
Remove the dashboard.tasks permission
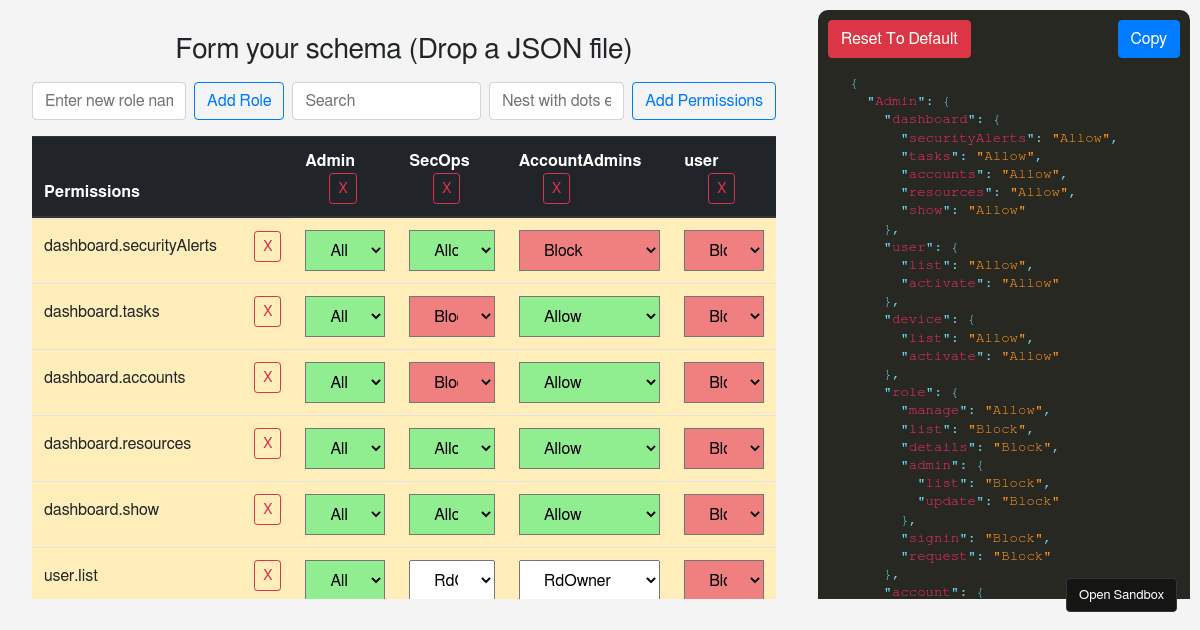point(267,311)
